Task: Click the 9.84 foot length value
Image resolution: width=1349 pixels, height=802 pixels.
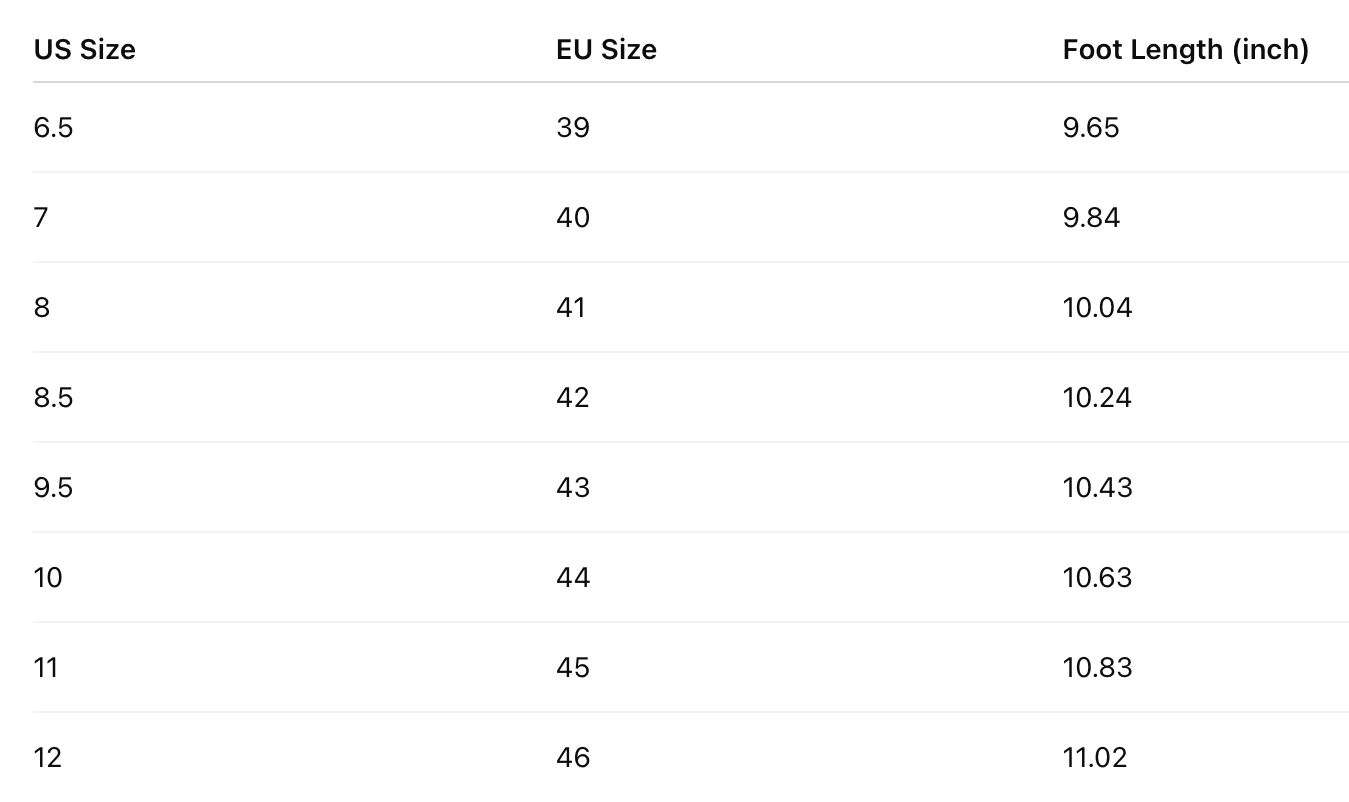Action: pos(1091,218)
